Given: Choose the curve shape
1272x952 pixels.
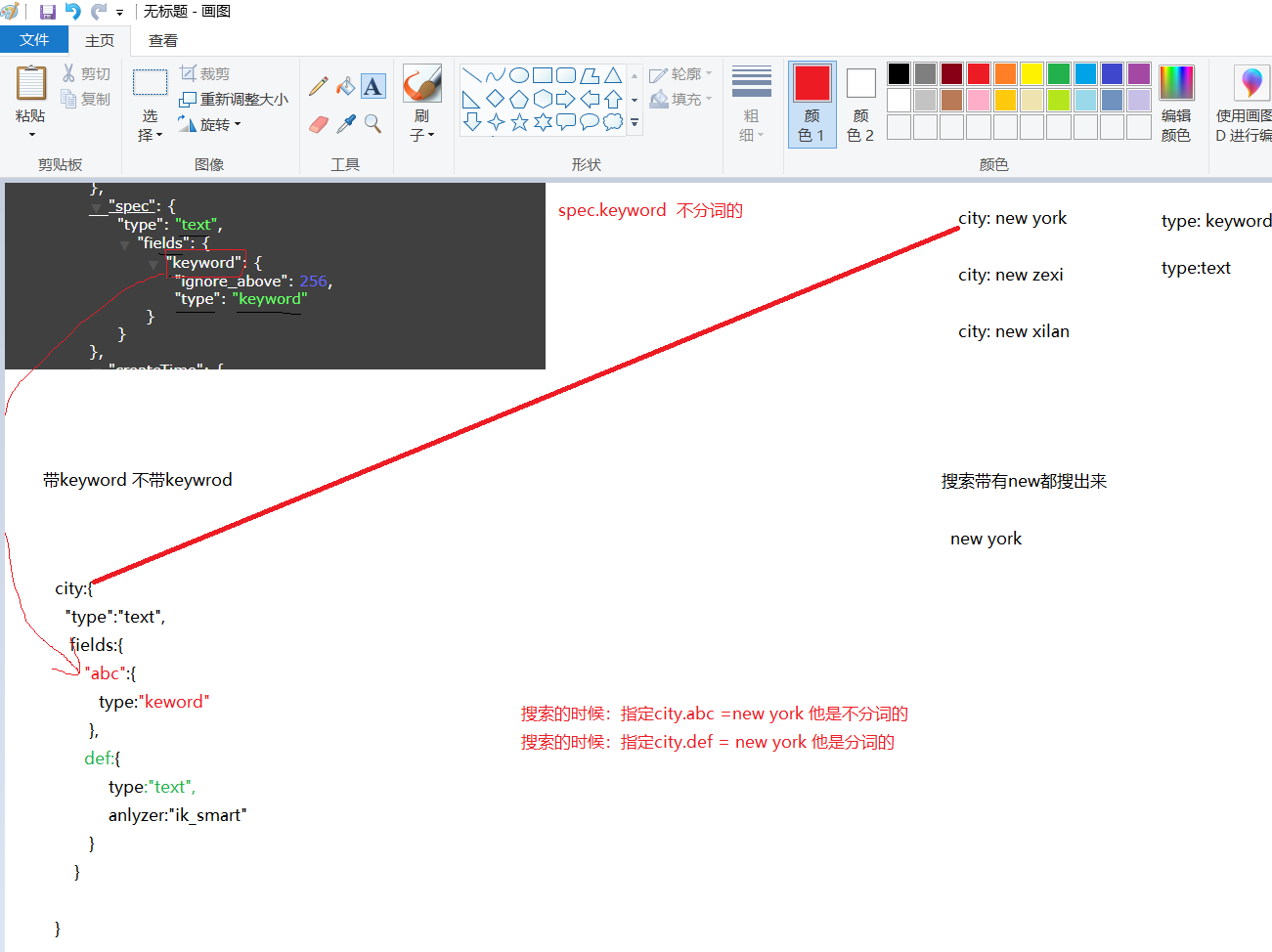Looking at the screenshot, I should click(x=496, y=75).
